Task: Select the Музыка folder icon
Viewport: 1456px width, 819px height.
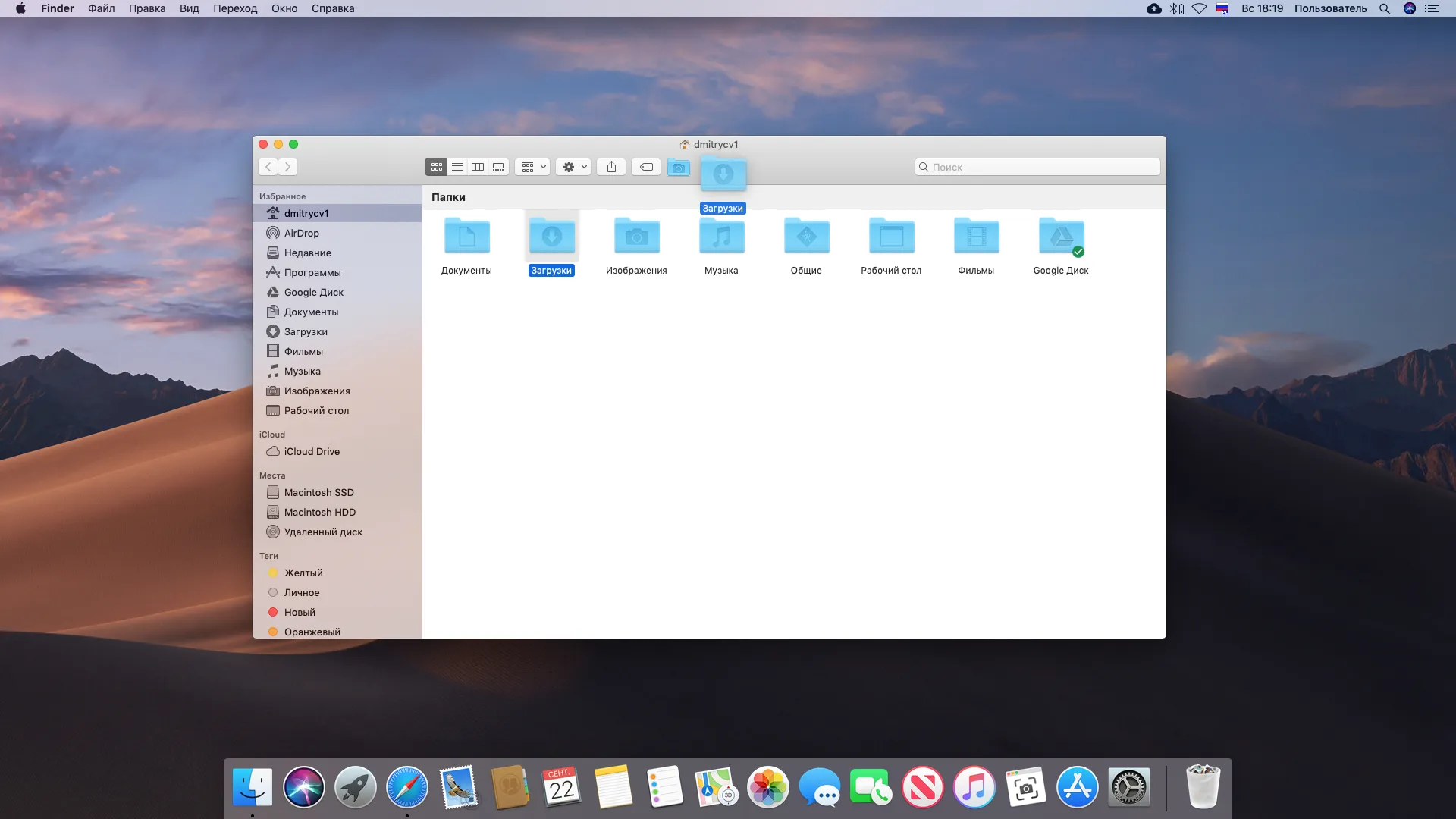Action: 721,237
